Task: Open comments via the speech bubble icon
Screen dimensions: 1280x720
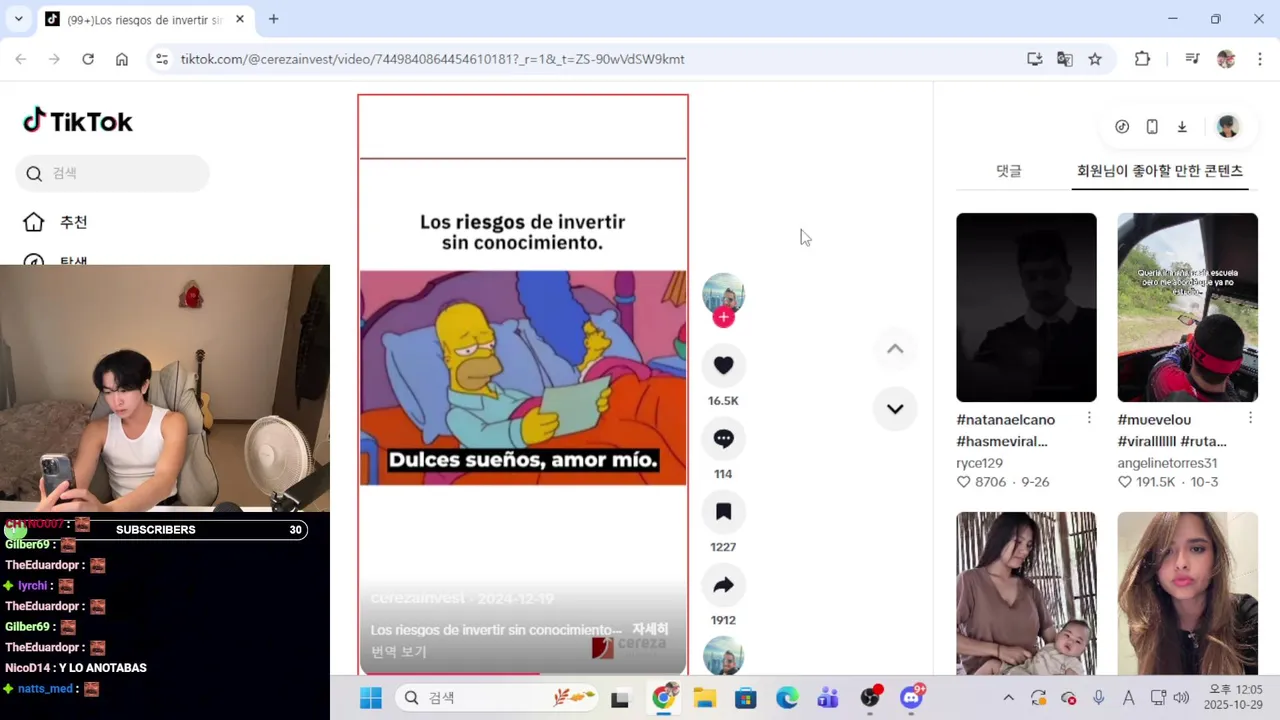Action: pos(723,439)
